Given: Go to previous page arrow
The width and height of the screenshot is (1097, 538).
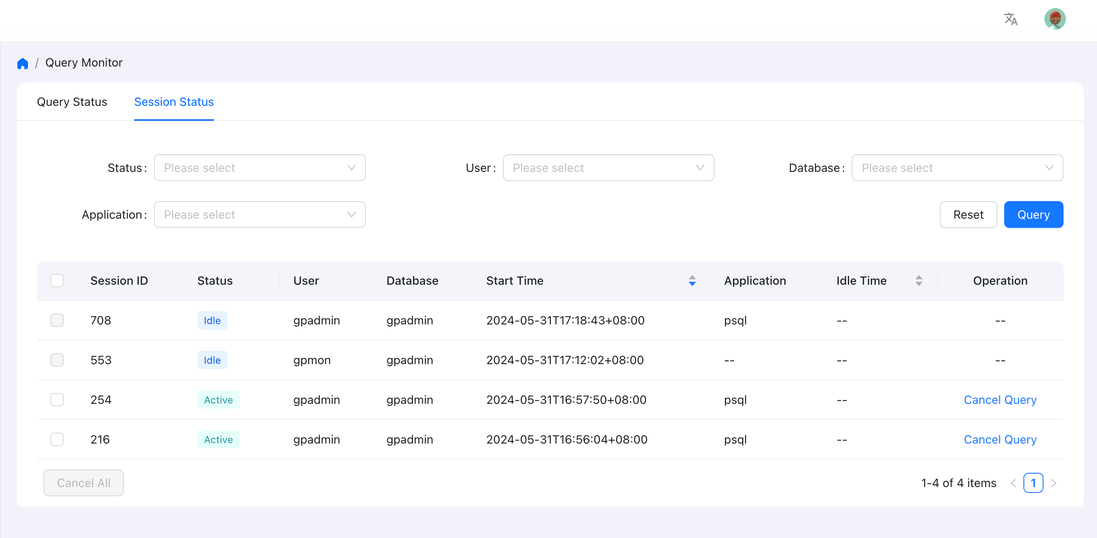Looking at the screenshot, I should click(x=1013, y=483).
